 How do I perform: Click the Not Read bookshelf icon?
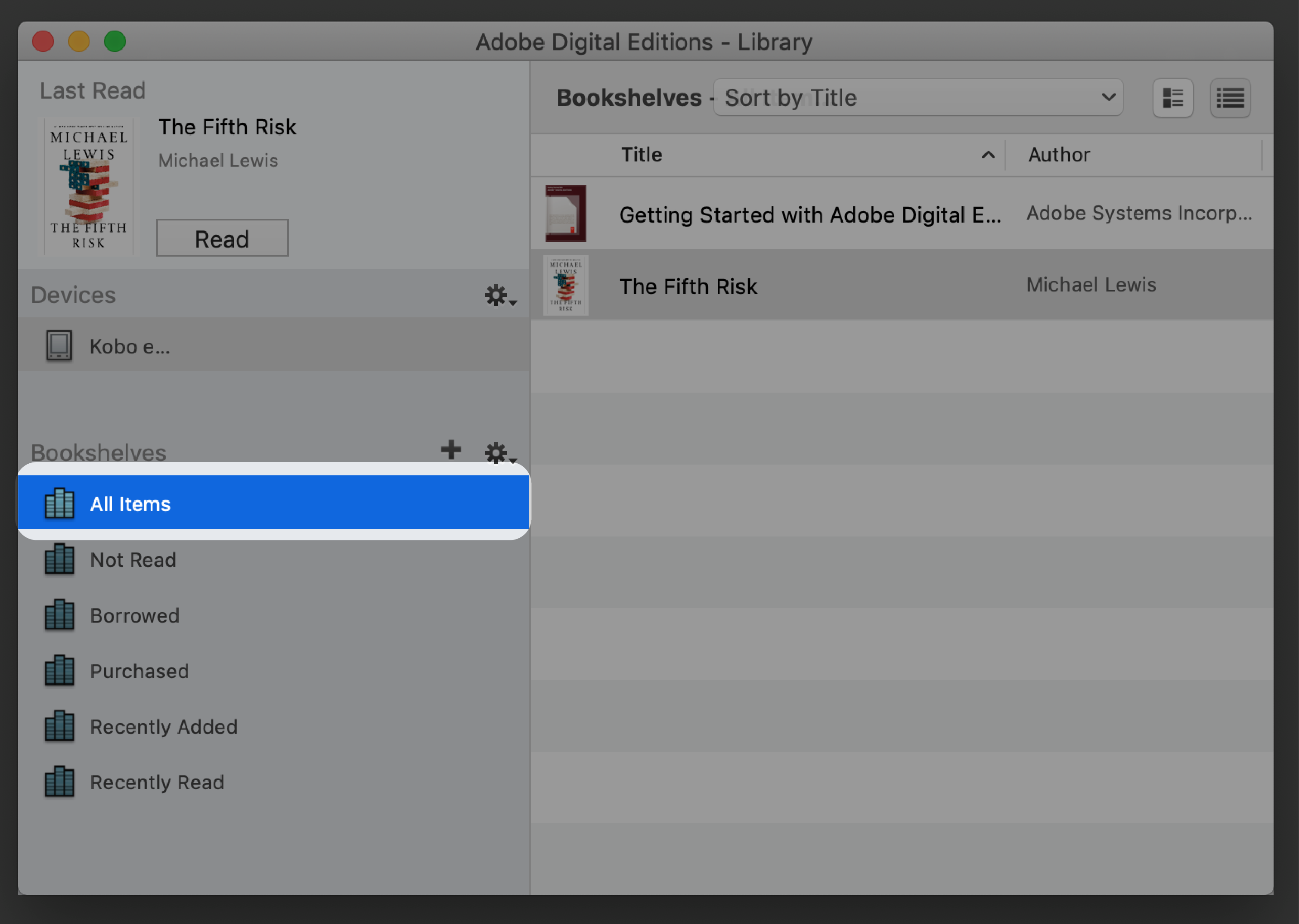click(x=60, y=559)
